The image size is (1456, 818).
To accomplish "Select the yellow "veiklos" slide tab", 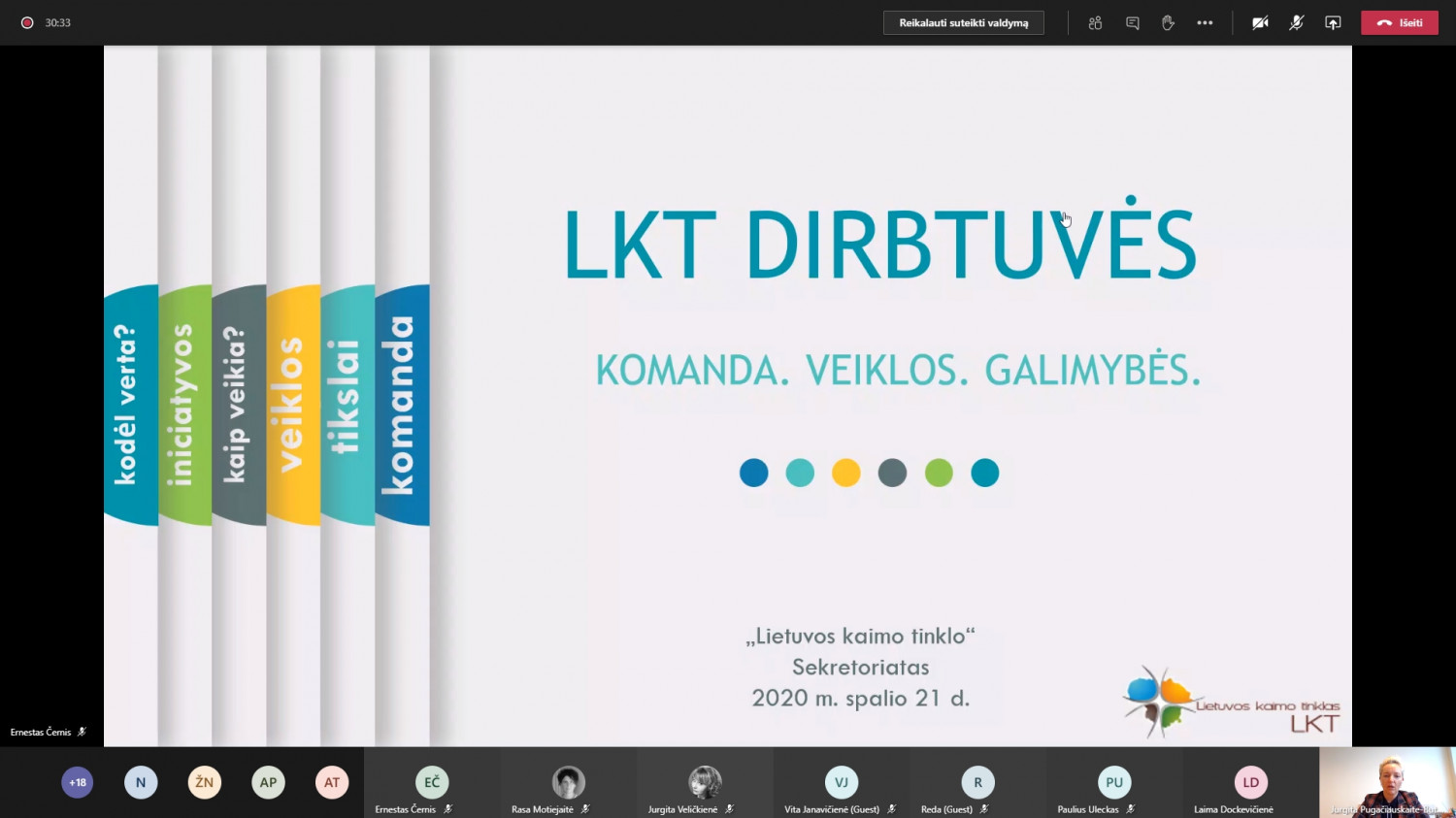I will (x=293, y=405).
